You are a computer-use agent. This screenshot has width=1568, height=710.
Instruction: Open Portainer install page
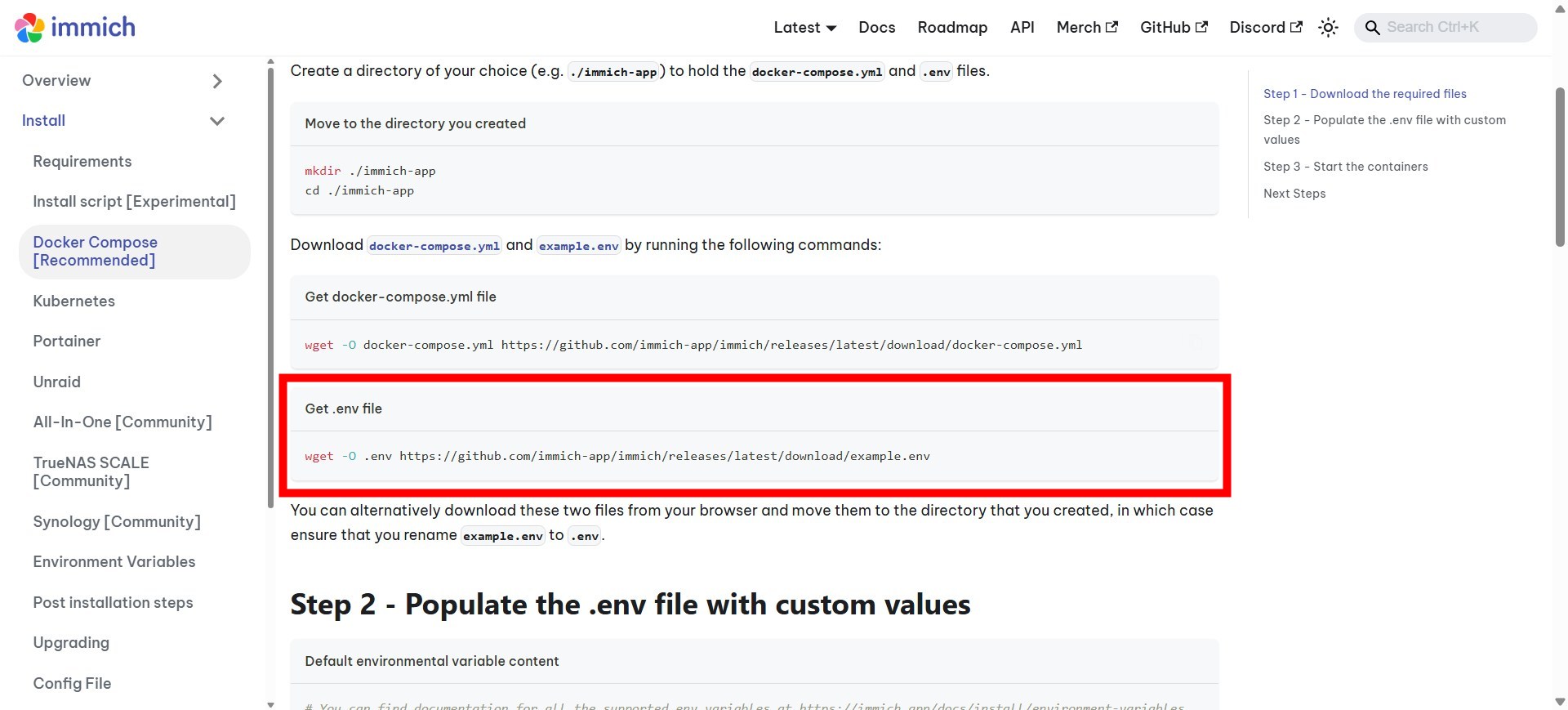pos(67,342)
